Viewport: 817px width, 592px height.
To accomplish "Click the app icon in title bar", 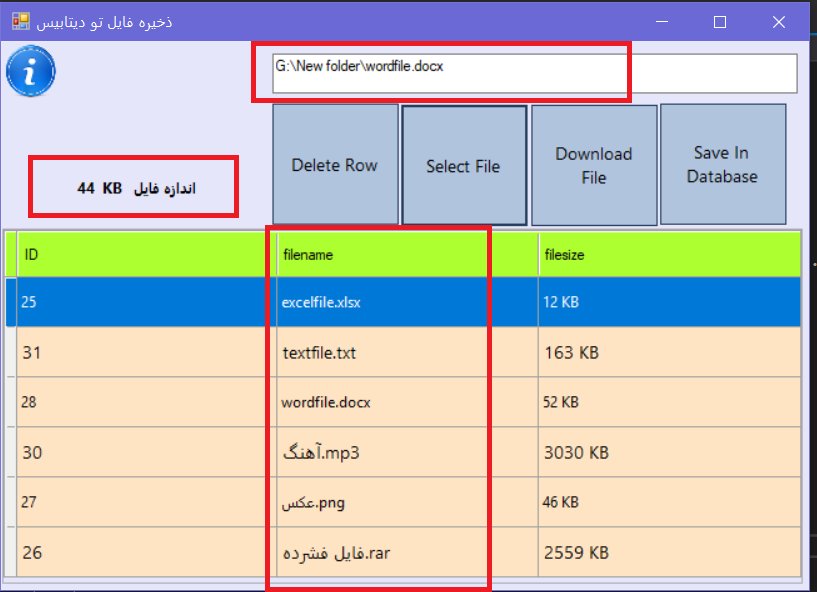I will [21, 21].
